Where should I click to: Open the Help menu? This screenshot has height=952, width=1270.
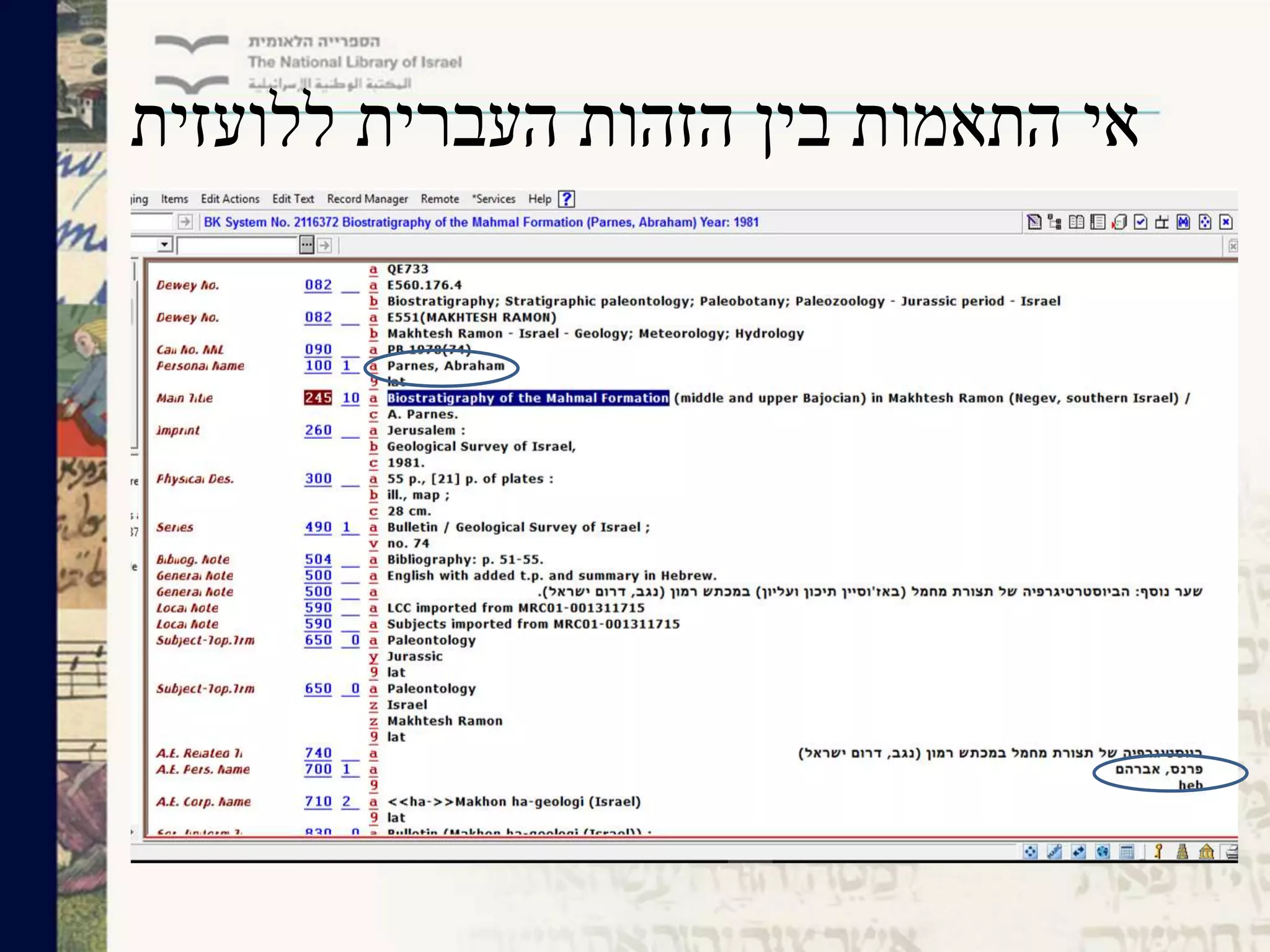(540, 199)
